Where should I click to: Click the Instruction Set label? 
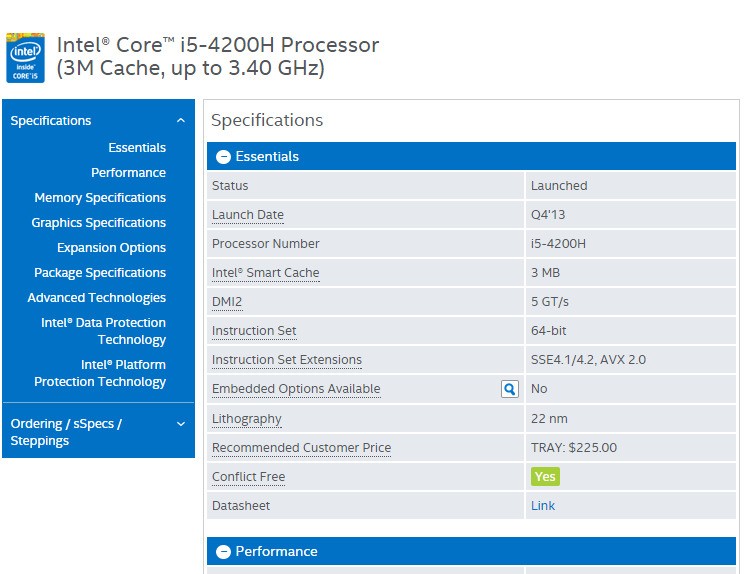[x=254, y=331]
